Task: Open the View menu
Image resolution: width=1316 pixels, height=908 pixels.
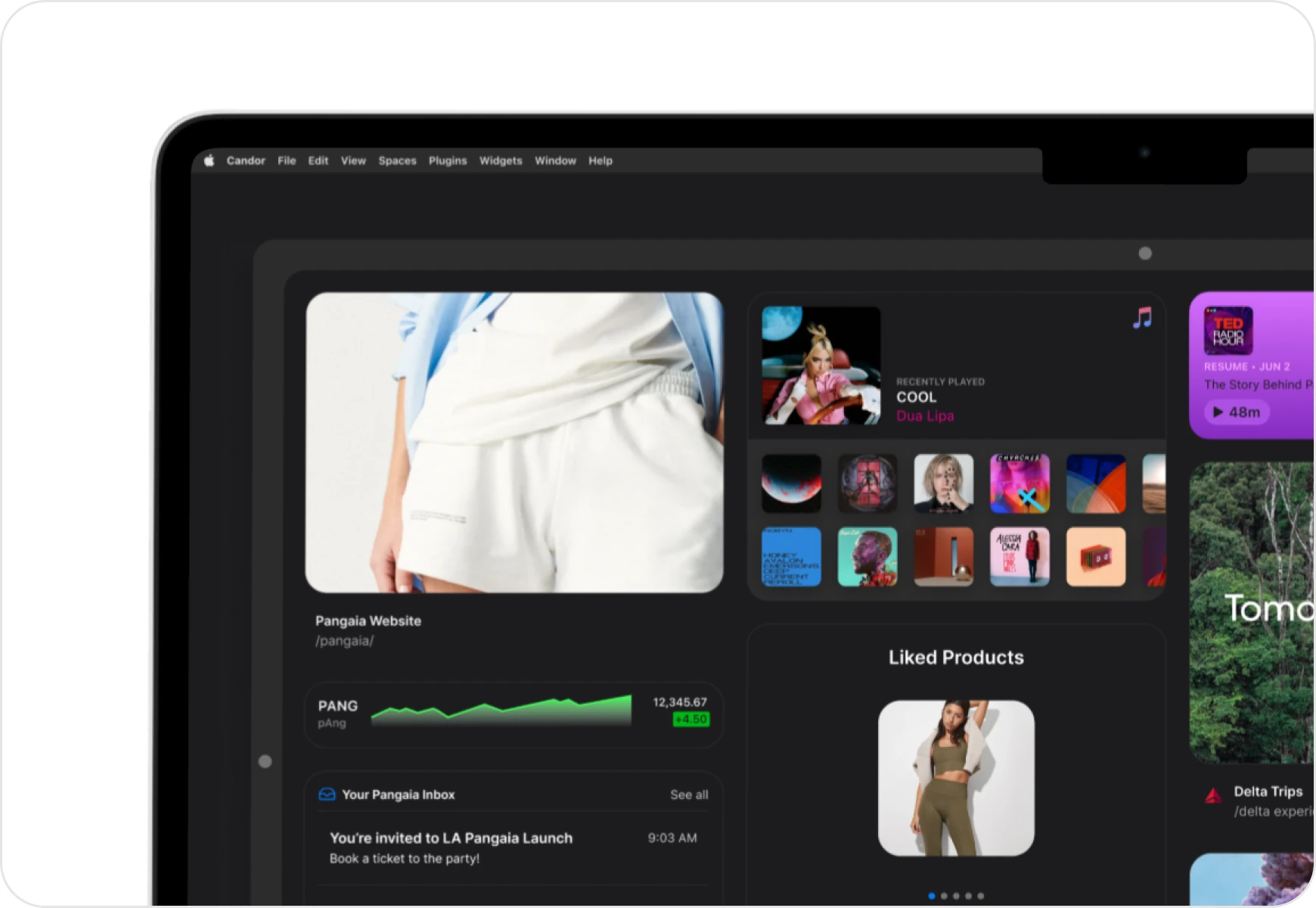Action: 353,160
